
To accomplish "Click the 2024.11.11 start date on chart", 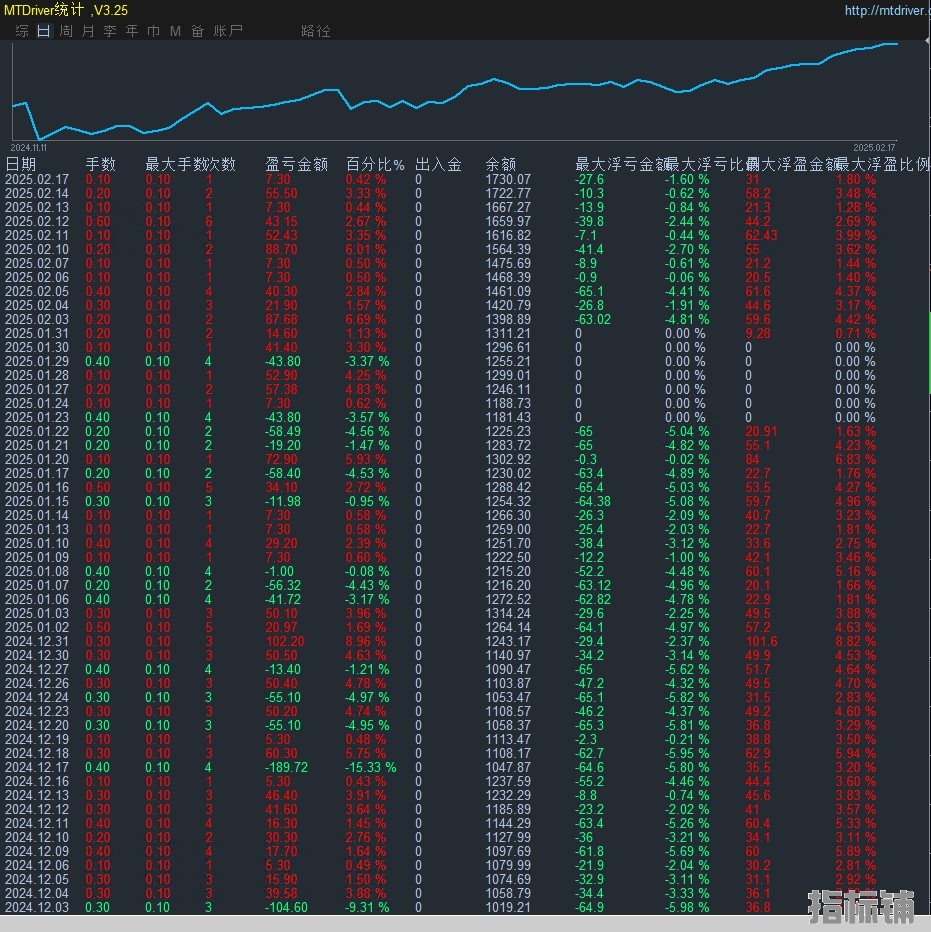I will (30, 147).
